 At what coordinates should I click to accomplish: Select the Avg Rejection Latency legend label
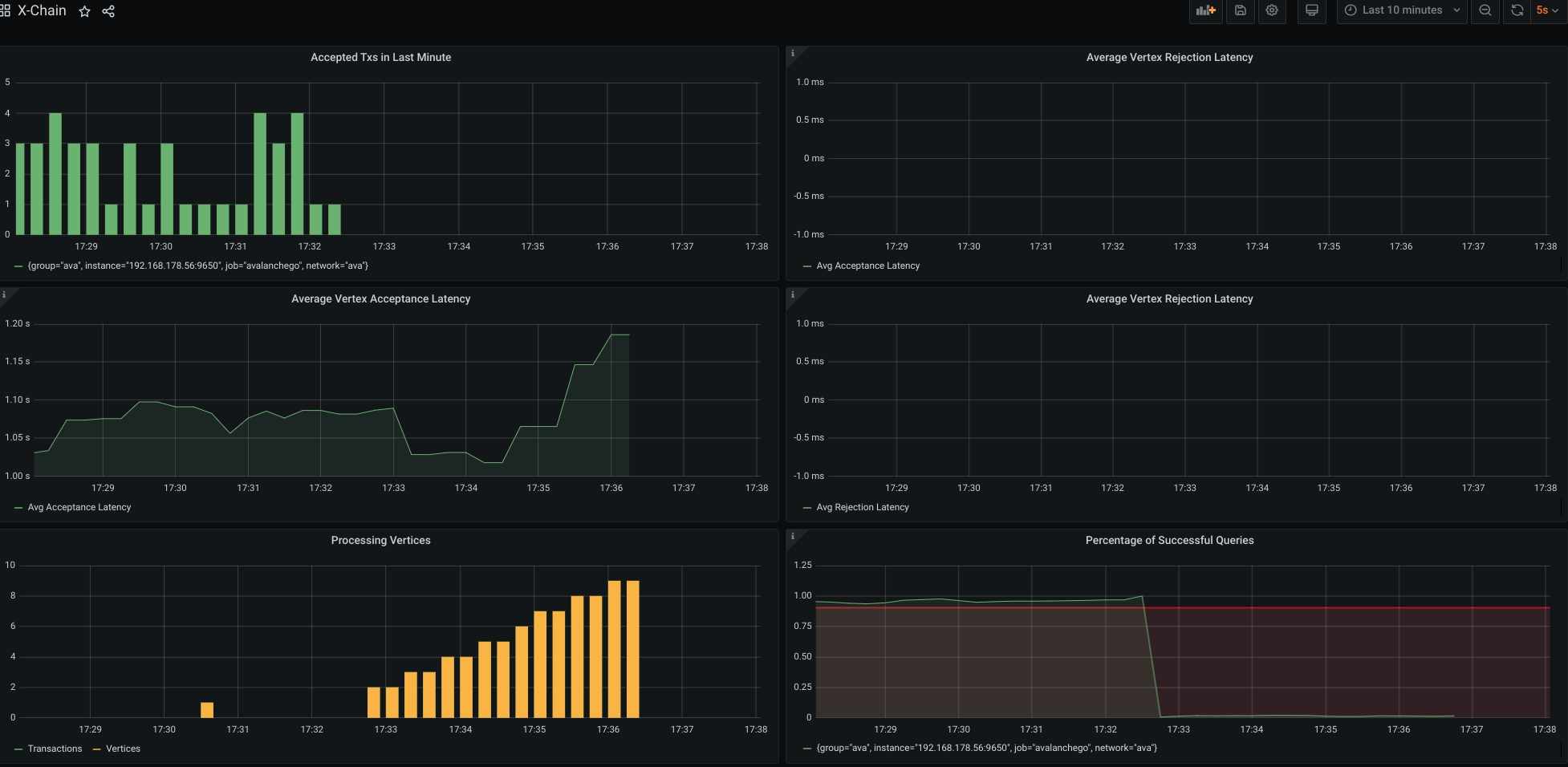pyautogui.click(x=862, y=507)
